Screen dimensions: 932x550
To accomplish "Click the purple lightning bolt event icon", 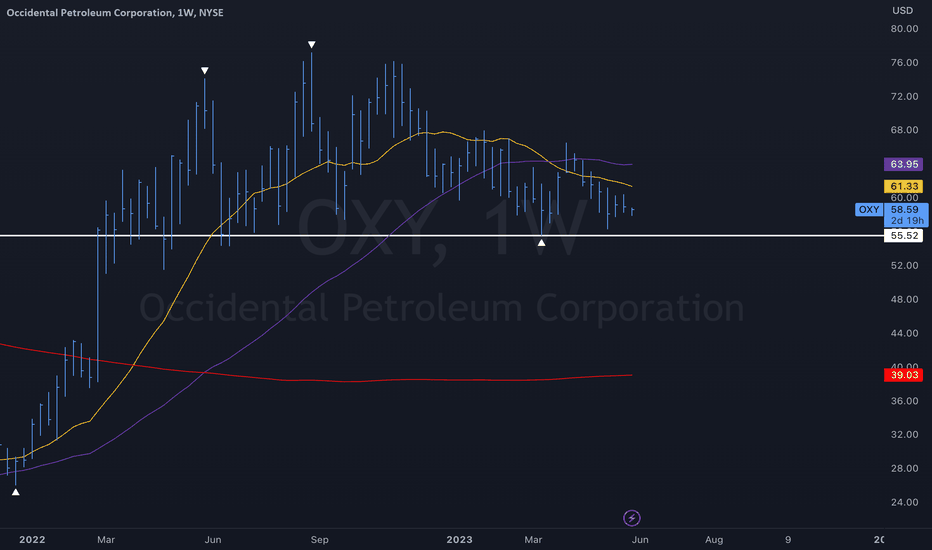I will pos(631,518).
